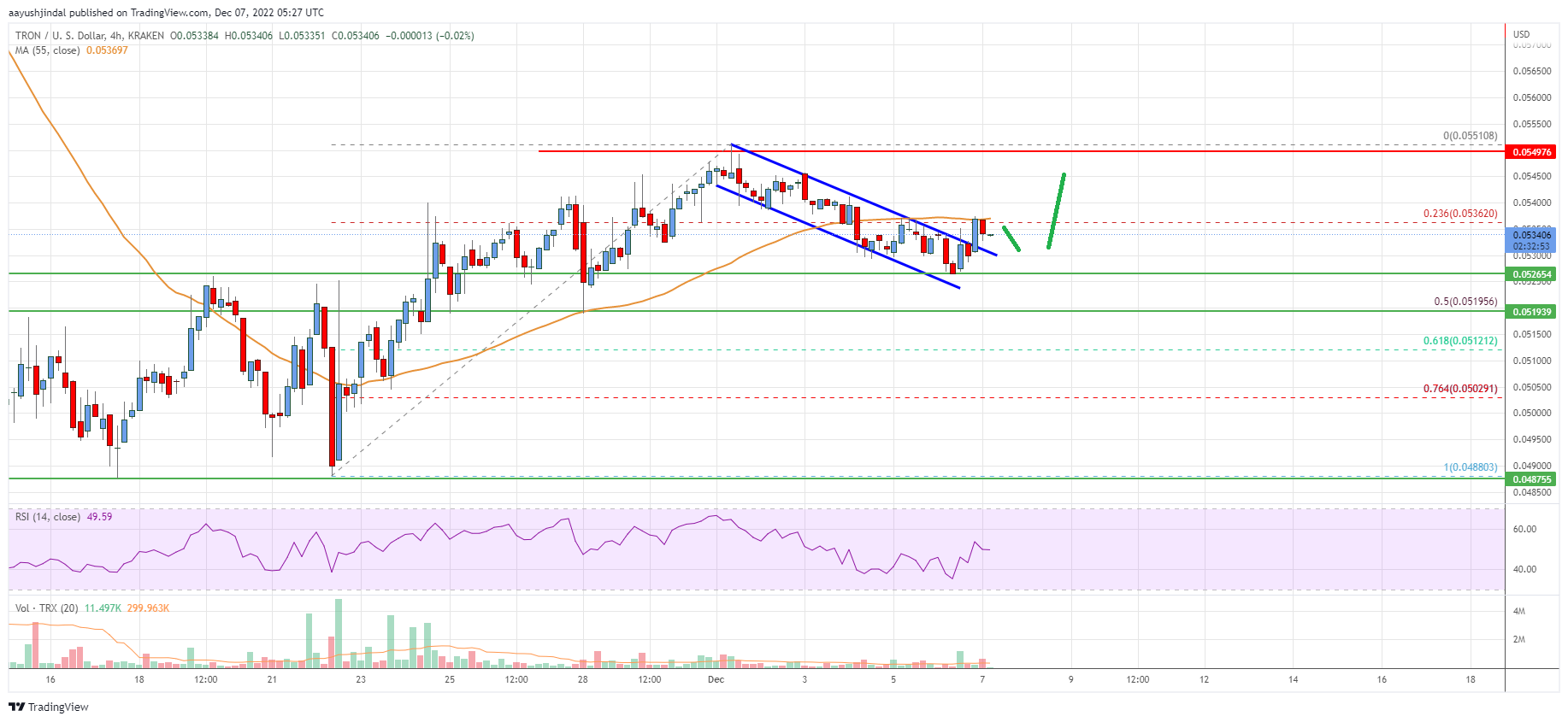Select the Vol · TRX (20) indicator label

(x=47, y=608)
